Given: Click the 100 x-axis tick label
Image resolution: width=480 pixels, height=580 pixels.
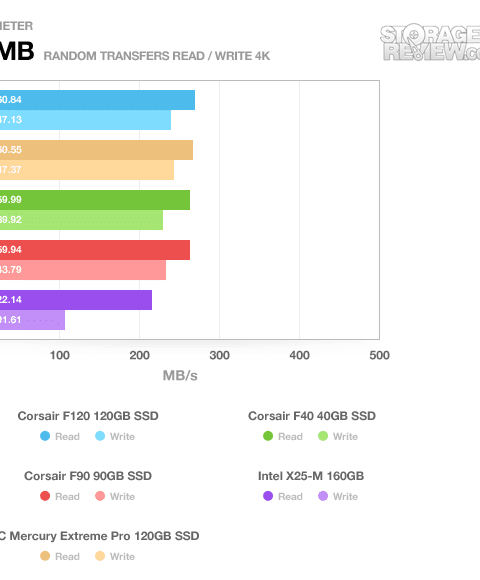Looking at the screenshot, I should pos(60,355).
